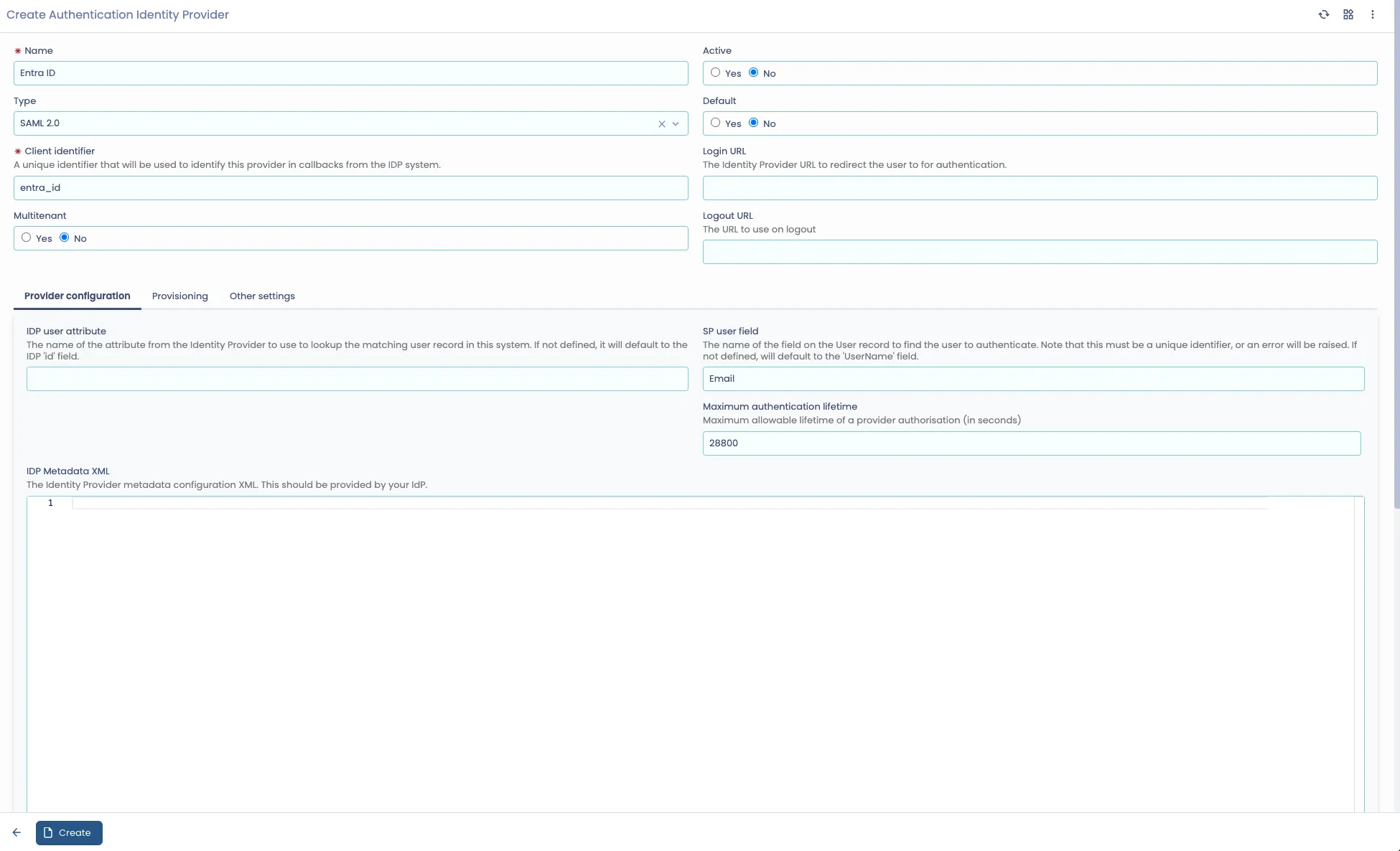Viewport: 1400px width, 851px height.
Task: Switch to the Other settings tab
Action: 262,296
